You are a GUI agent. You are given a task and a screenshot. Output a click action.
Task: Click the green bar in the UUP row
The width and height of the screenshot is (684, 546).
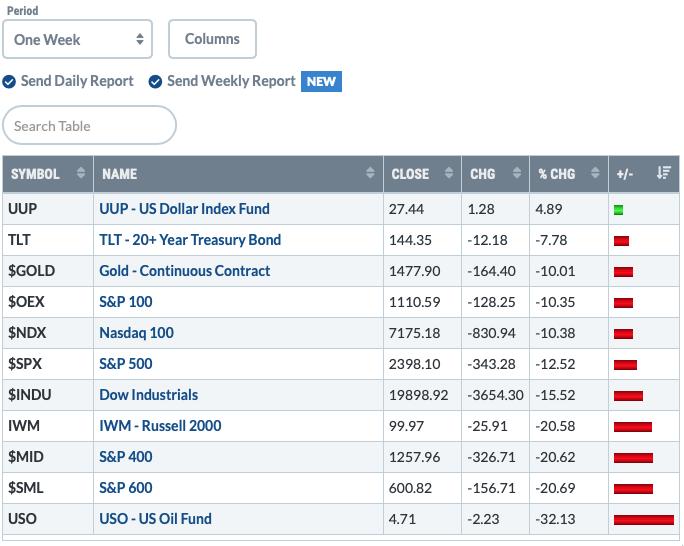[618, 210]
